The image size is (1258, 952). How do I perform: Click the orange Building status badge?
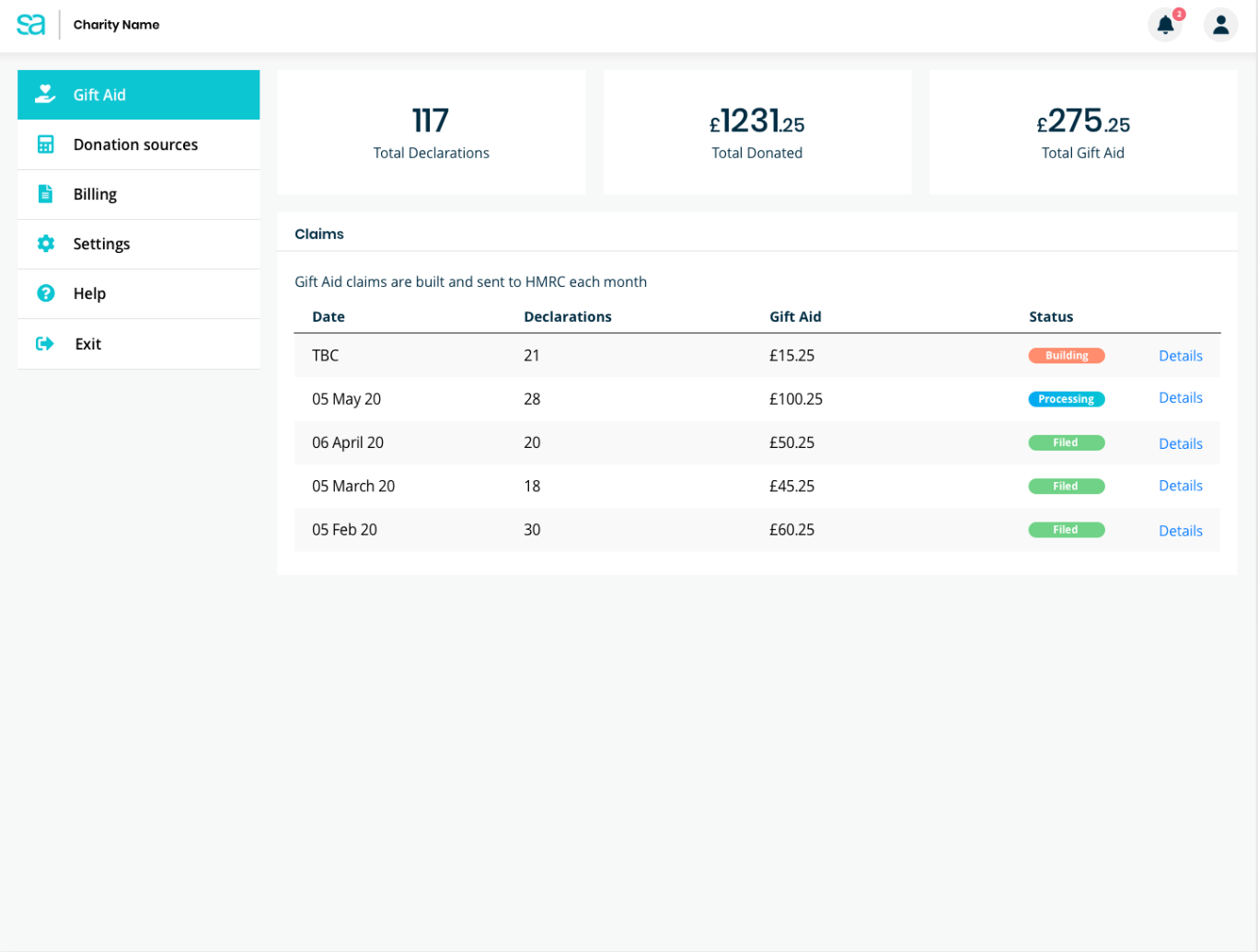pyautogui.click(x=1066, y=356)
